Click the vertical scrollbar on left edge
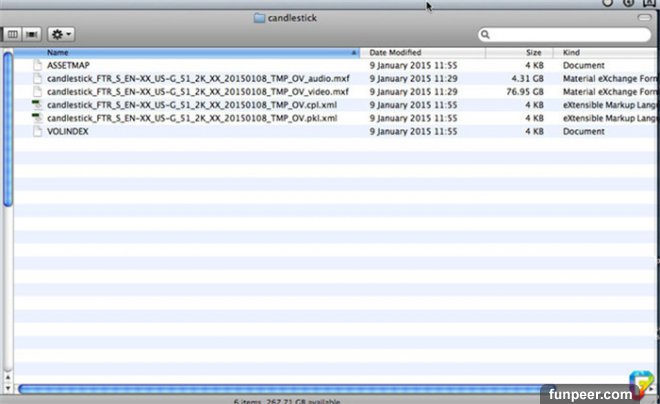660x404 pixels. [8, 130]
